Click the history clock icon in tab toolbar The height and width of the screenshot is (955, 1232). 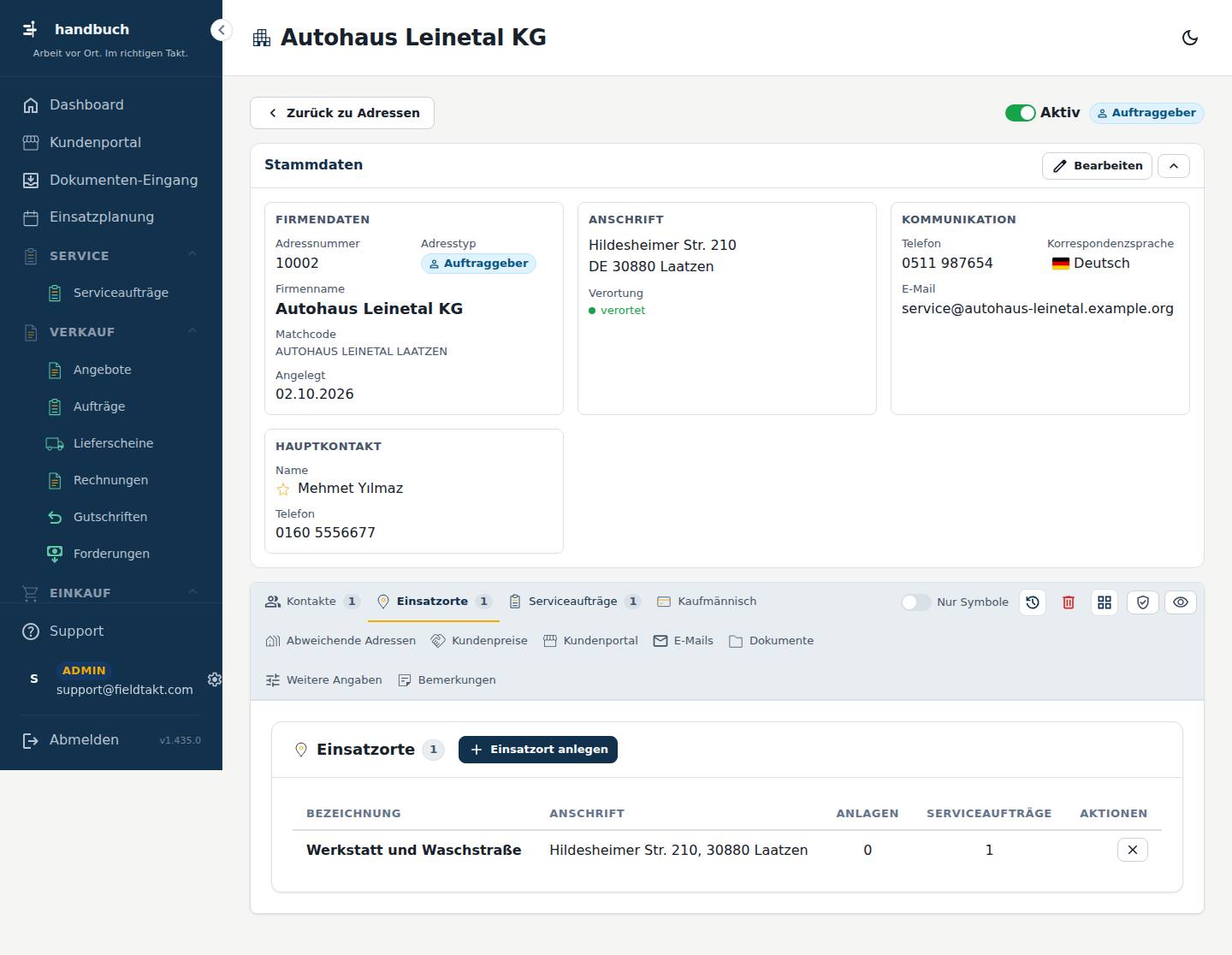point(1033,602)
